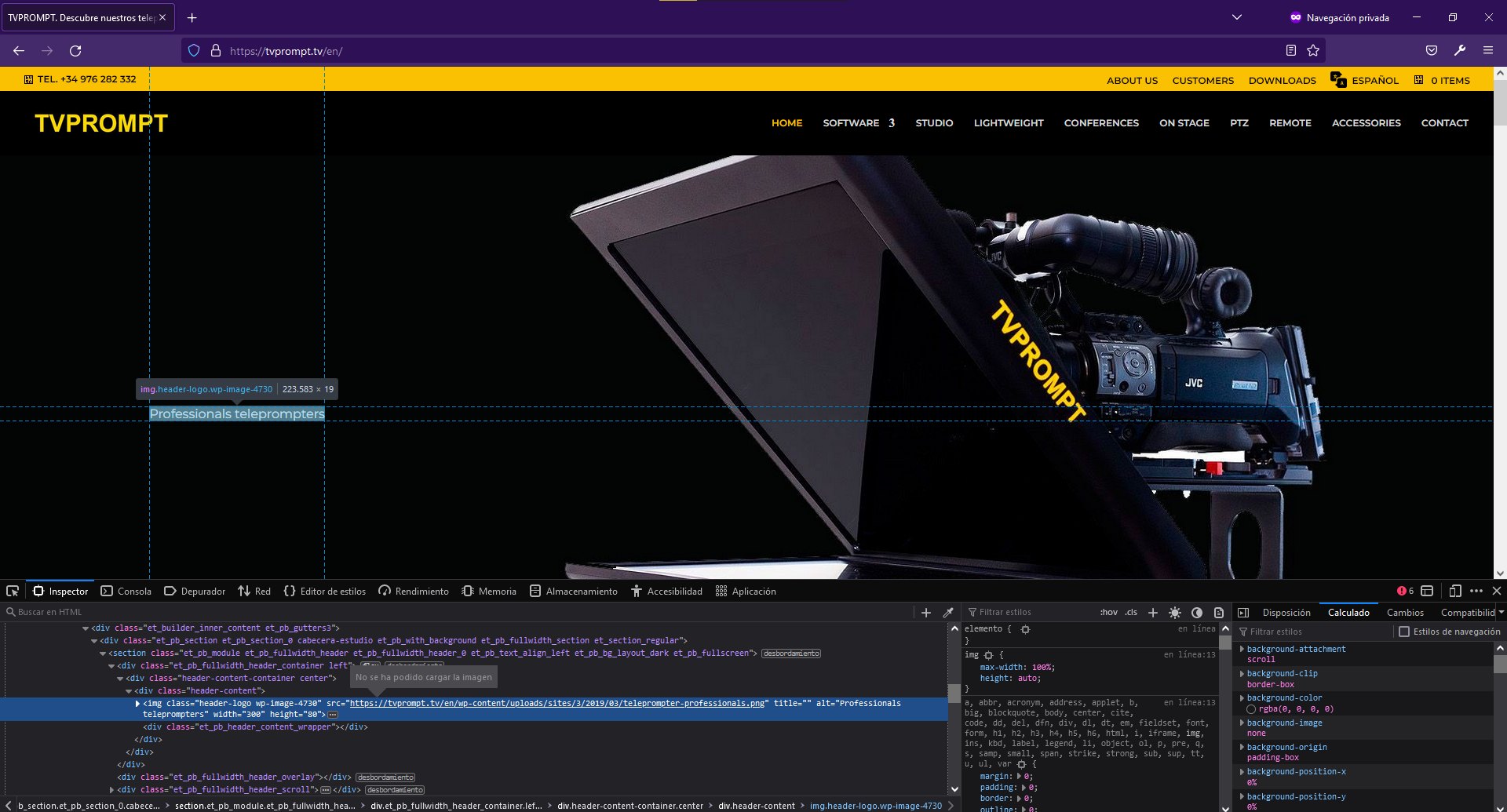The image size is (1507, 812).
Task: Expand the selected img header-logo node
Action: 137,703
